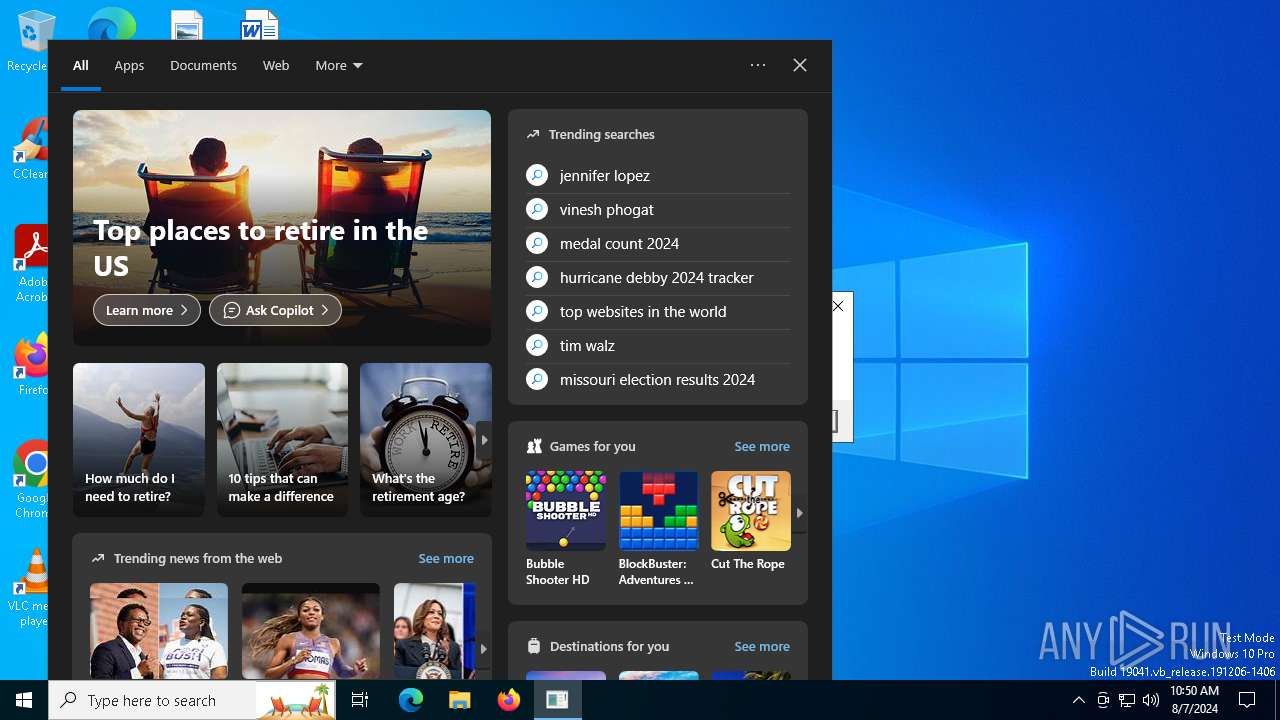The image size is (1280, 720).
Task: Show hidden system tray icons
Action: tap(1078, 700)
